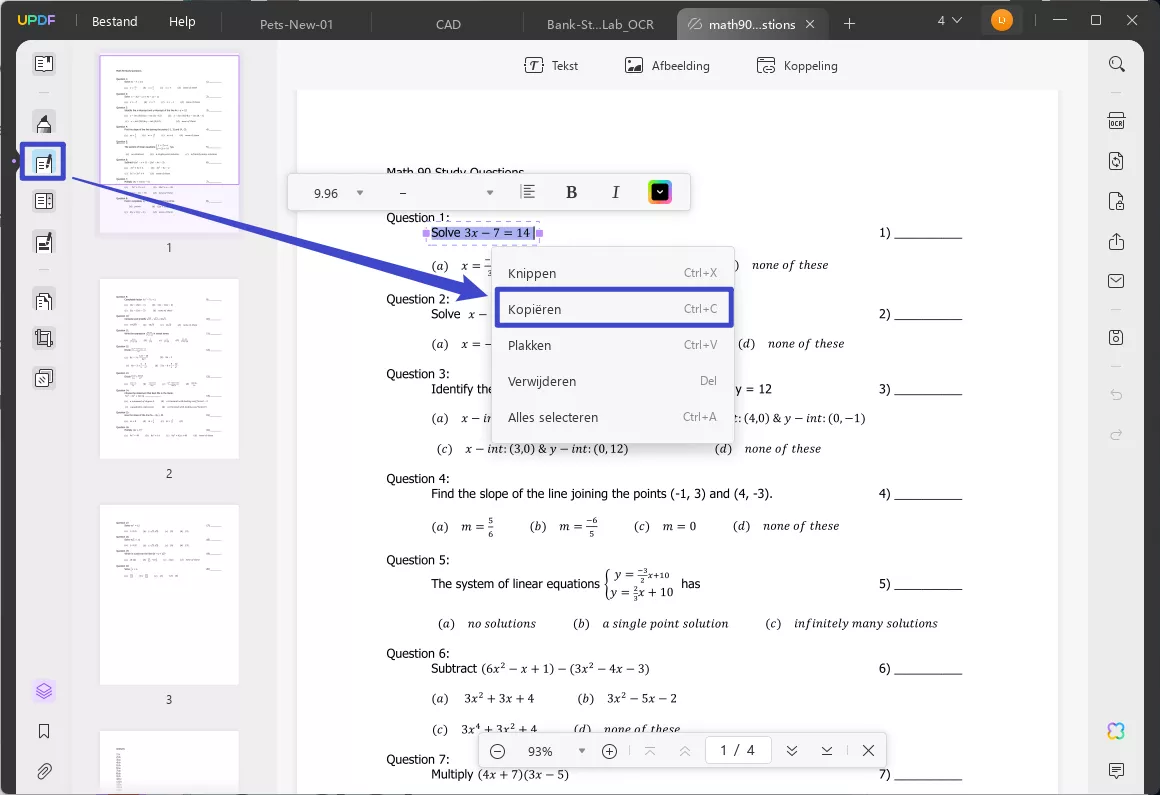1160x795 pixels.
Task: Open the text color picker swatch
Action: 660,192
